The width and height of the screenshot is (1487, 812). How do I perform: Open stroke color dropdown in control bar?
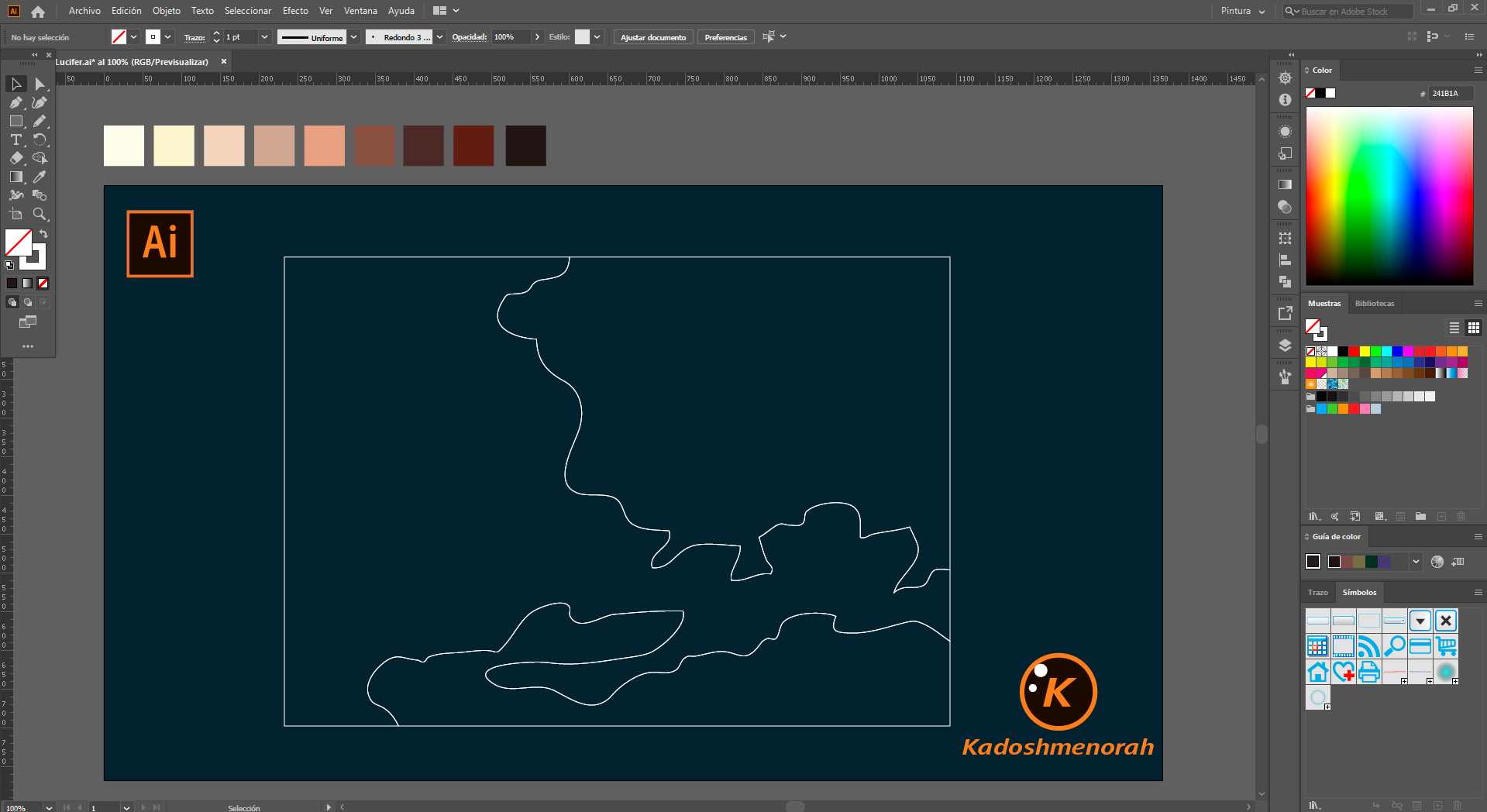[x=168, y=37]
